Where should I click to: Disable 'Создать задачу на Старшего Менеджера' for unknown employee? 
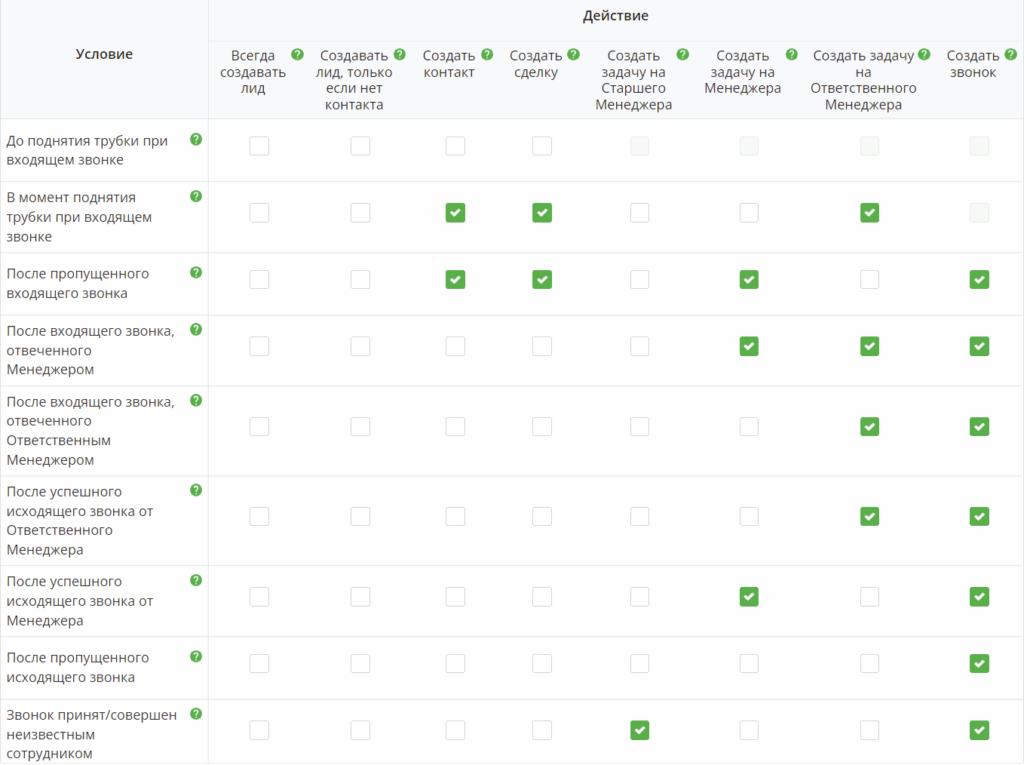point(639,730)
